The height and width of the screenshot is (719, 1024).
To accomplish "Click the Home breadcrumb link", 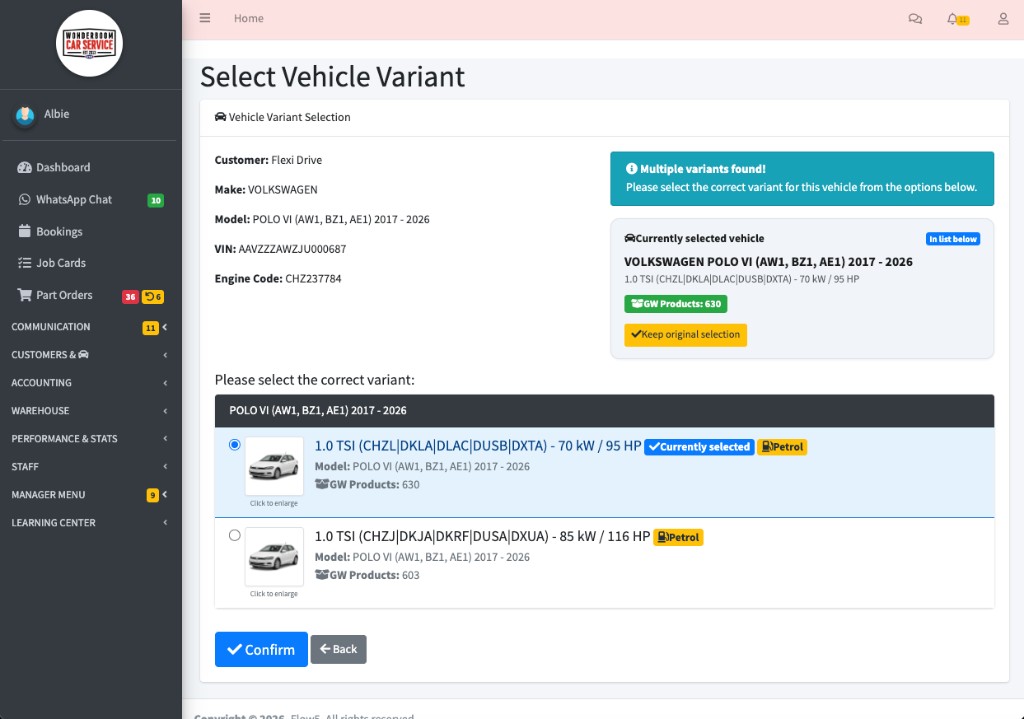I will pos(249,18).
